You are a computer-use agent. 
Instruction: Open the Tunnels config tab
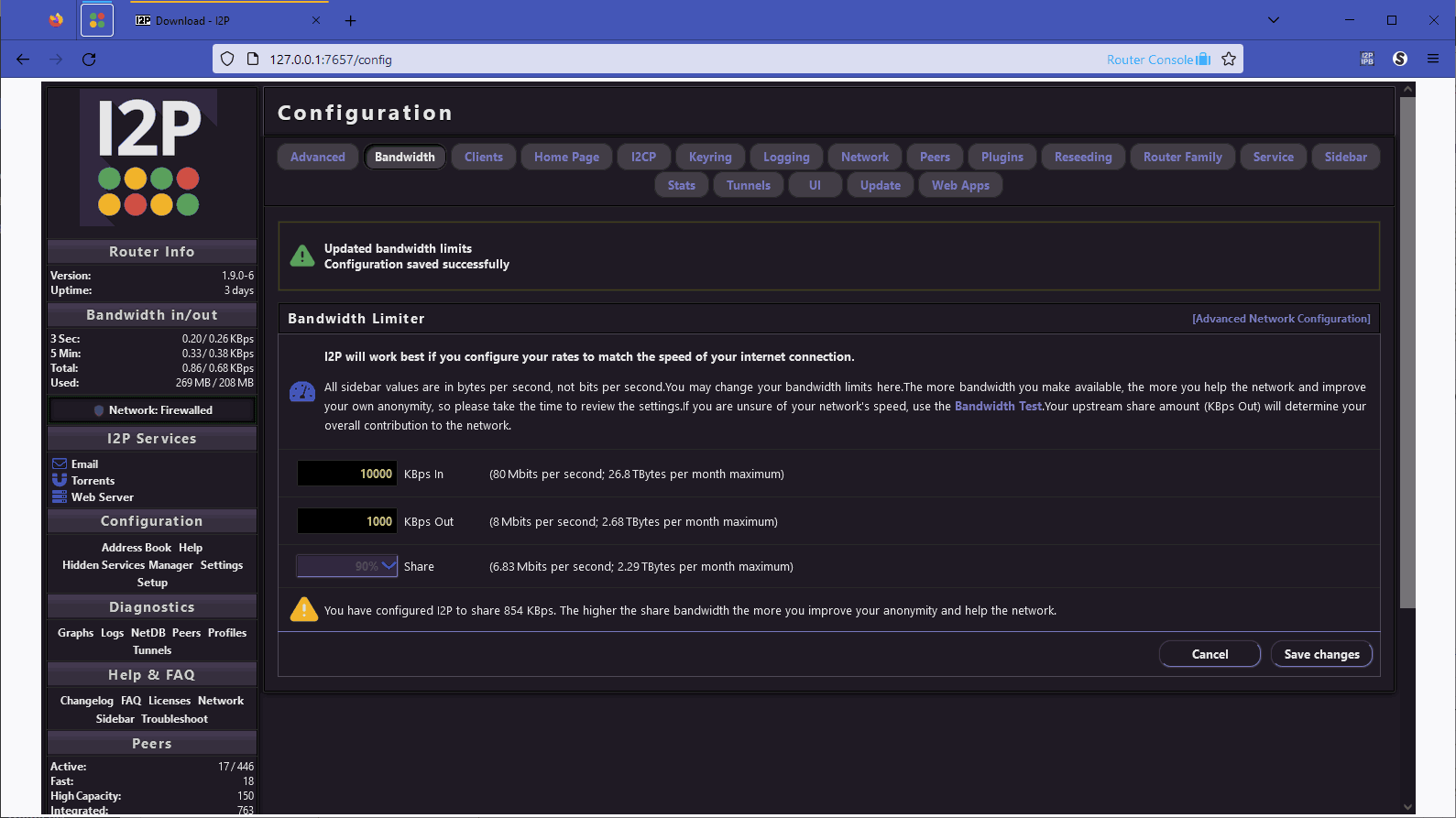pyautogui.click(x=749, y=185)
